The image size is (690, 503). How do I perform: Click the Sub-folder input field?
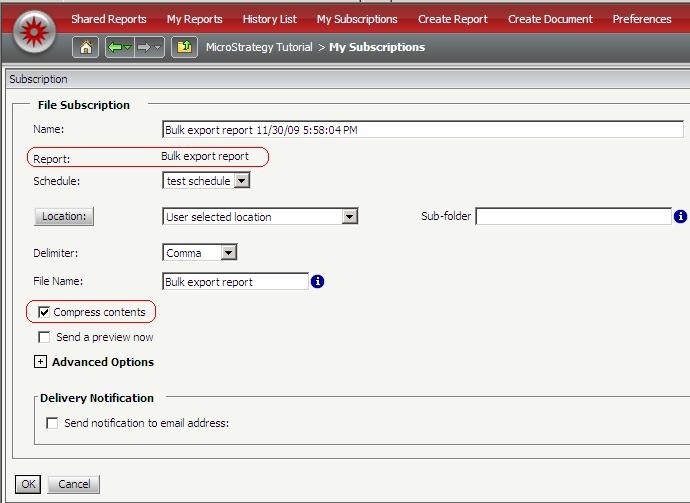(x=573, y=216)
